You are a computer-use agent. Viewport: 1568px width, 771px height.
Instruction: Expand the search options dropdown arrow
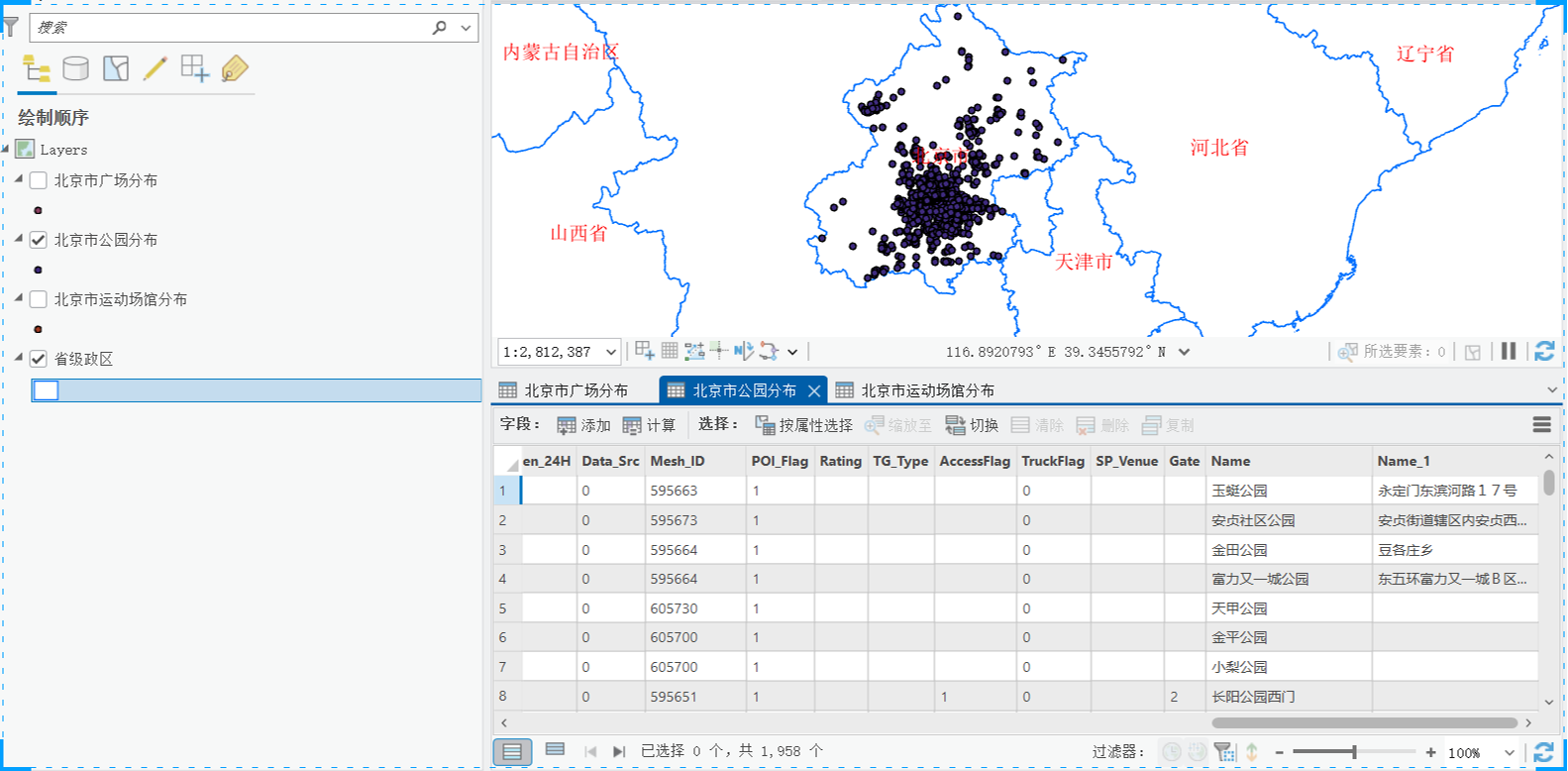click(x=466, y=28)
